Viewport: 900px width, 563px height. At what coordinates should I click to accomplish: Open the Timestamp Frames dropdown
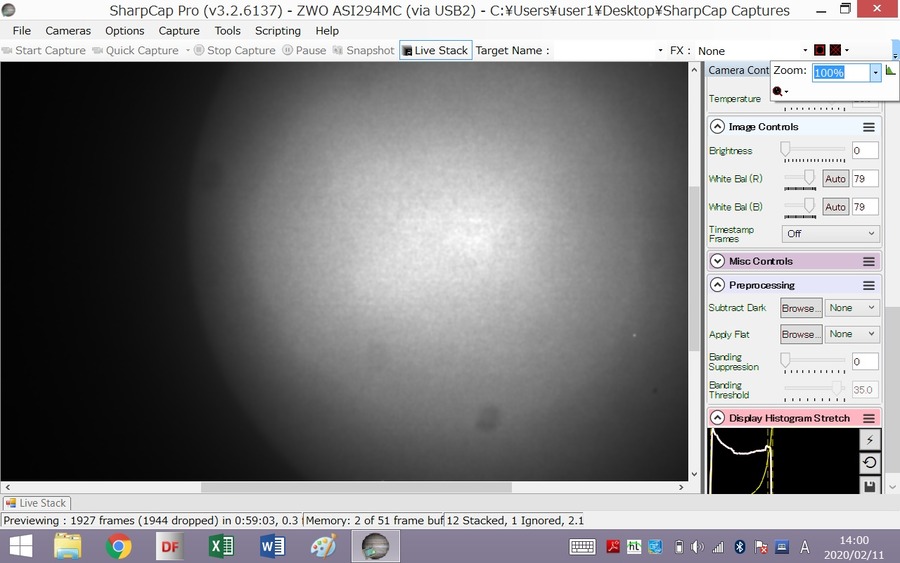pos(830,234)
